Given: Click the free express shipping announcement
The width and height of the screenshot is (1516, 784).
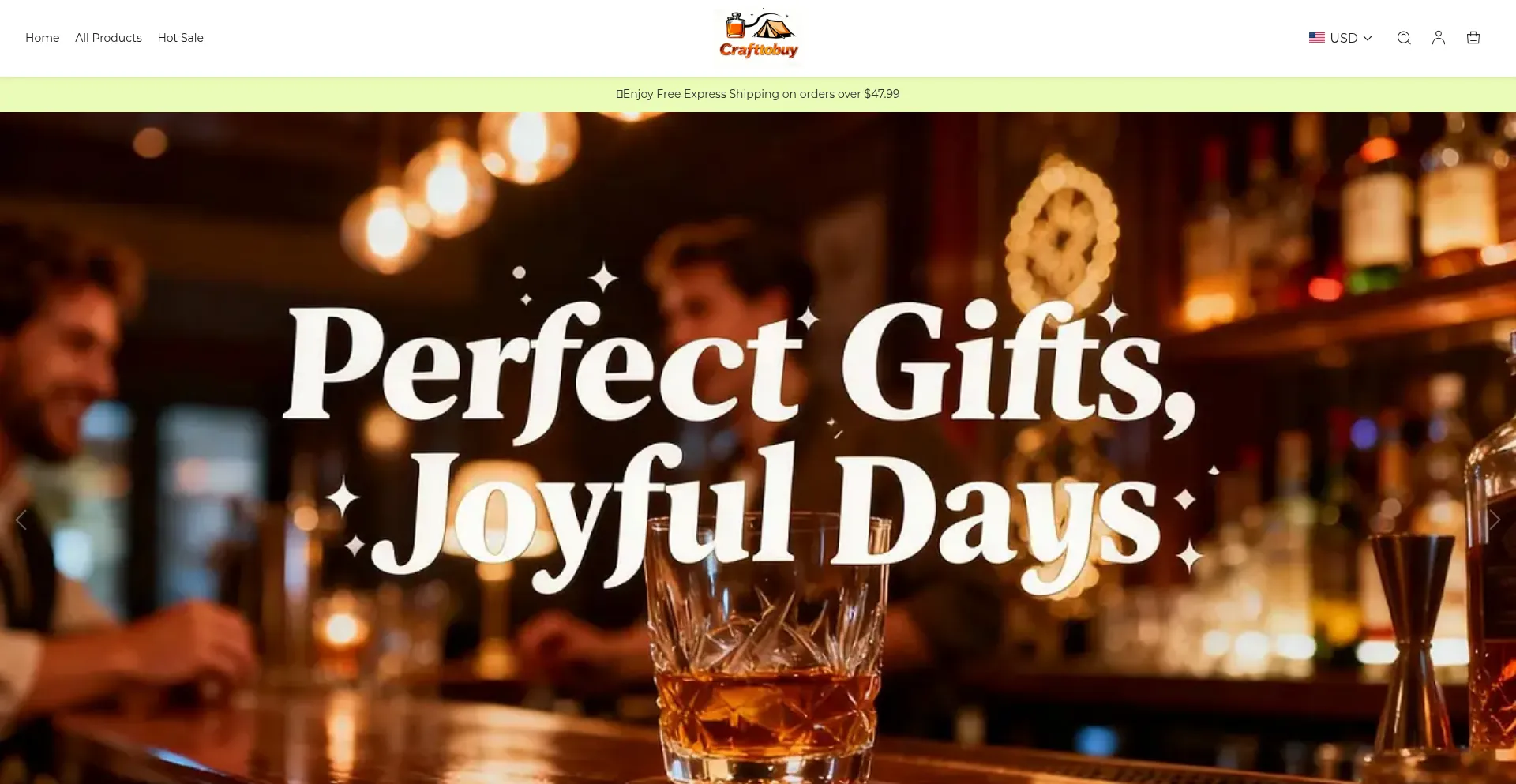Looking at the screenshot, I should coord(758,94).
